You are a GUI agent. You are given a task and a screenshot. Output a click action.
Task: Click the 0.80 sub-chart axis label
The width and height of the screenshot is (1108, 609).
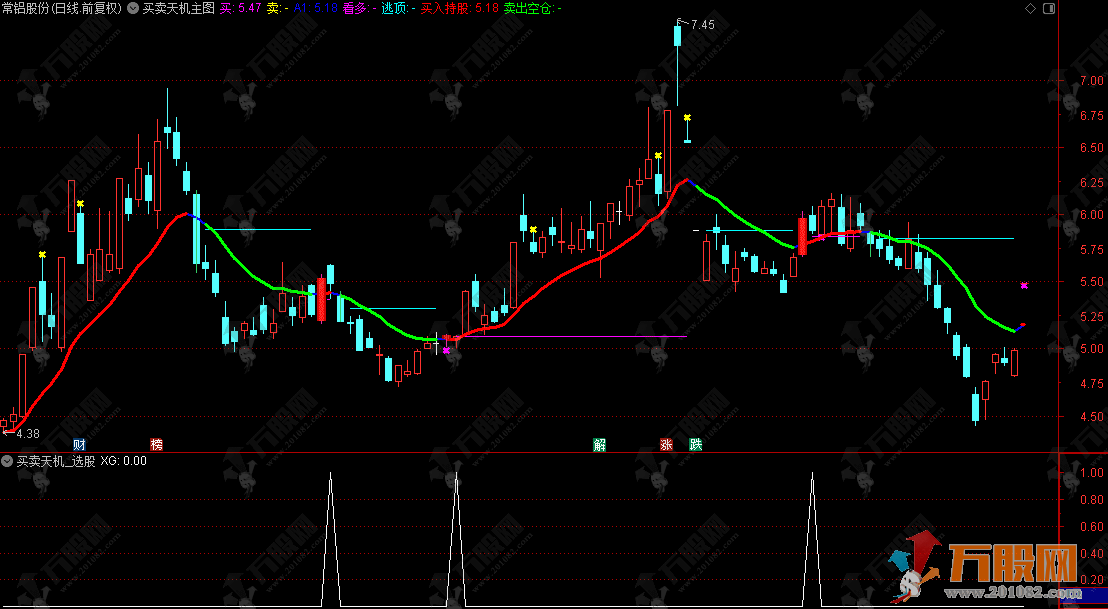tap(1092, 499)
